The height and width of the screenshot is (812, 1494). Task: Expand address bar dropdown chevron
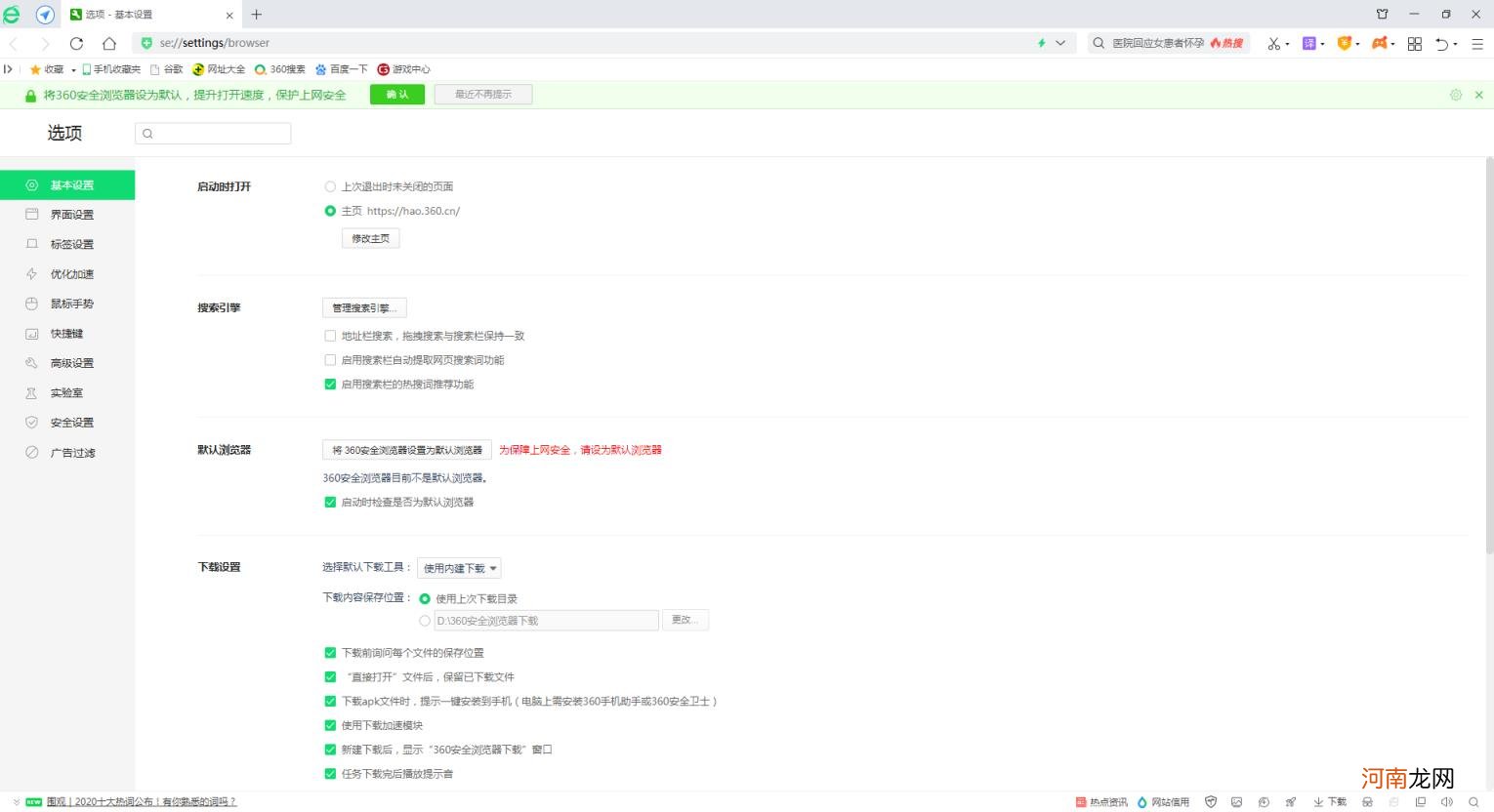click(1060, 43)
